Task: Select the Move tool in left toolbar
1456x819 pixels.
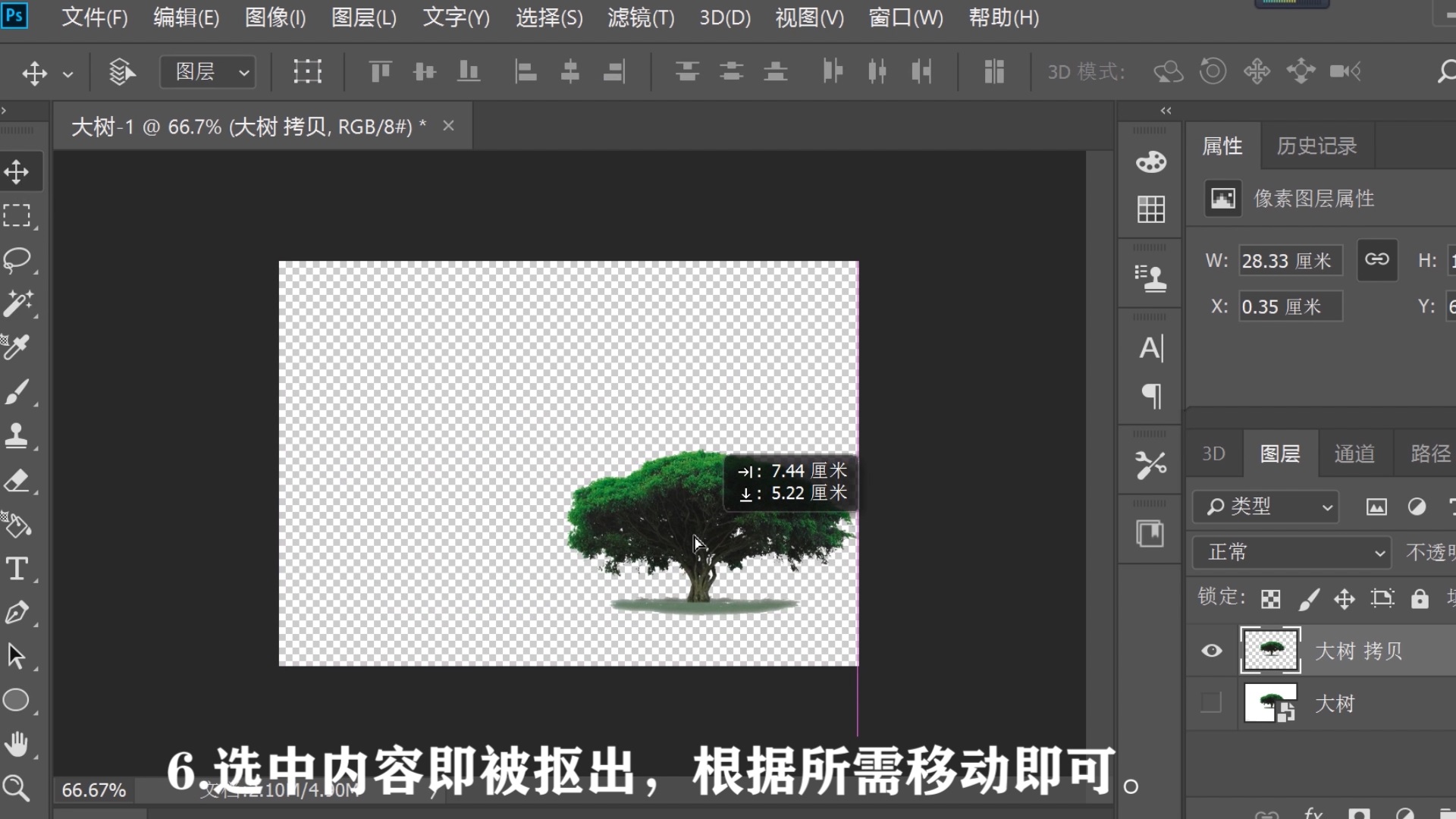Action: (17, 172)
